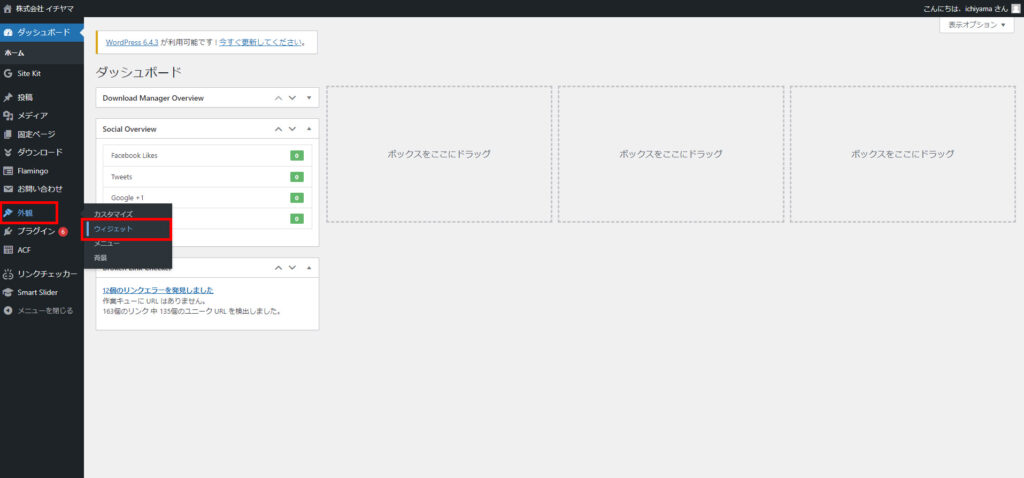
Task: Toggle the Download Manager Overview panel
Action: [310, 98]
